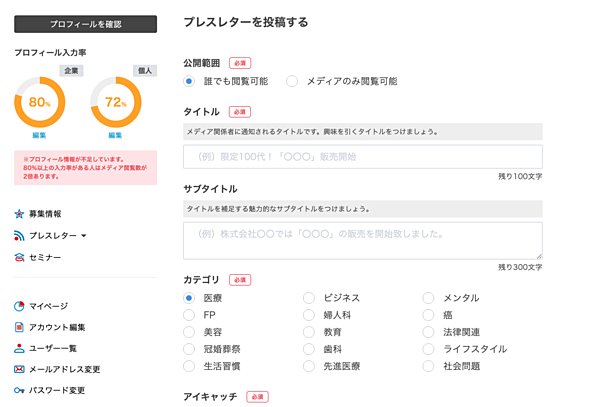Go to マイページ in the sidebar
Viewport: 600px width, 407px height.
click(x=48, y=306)
